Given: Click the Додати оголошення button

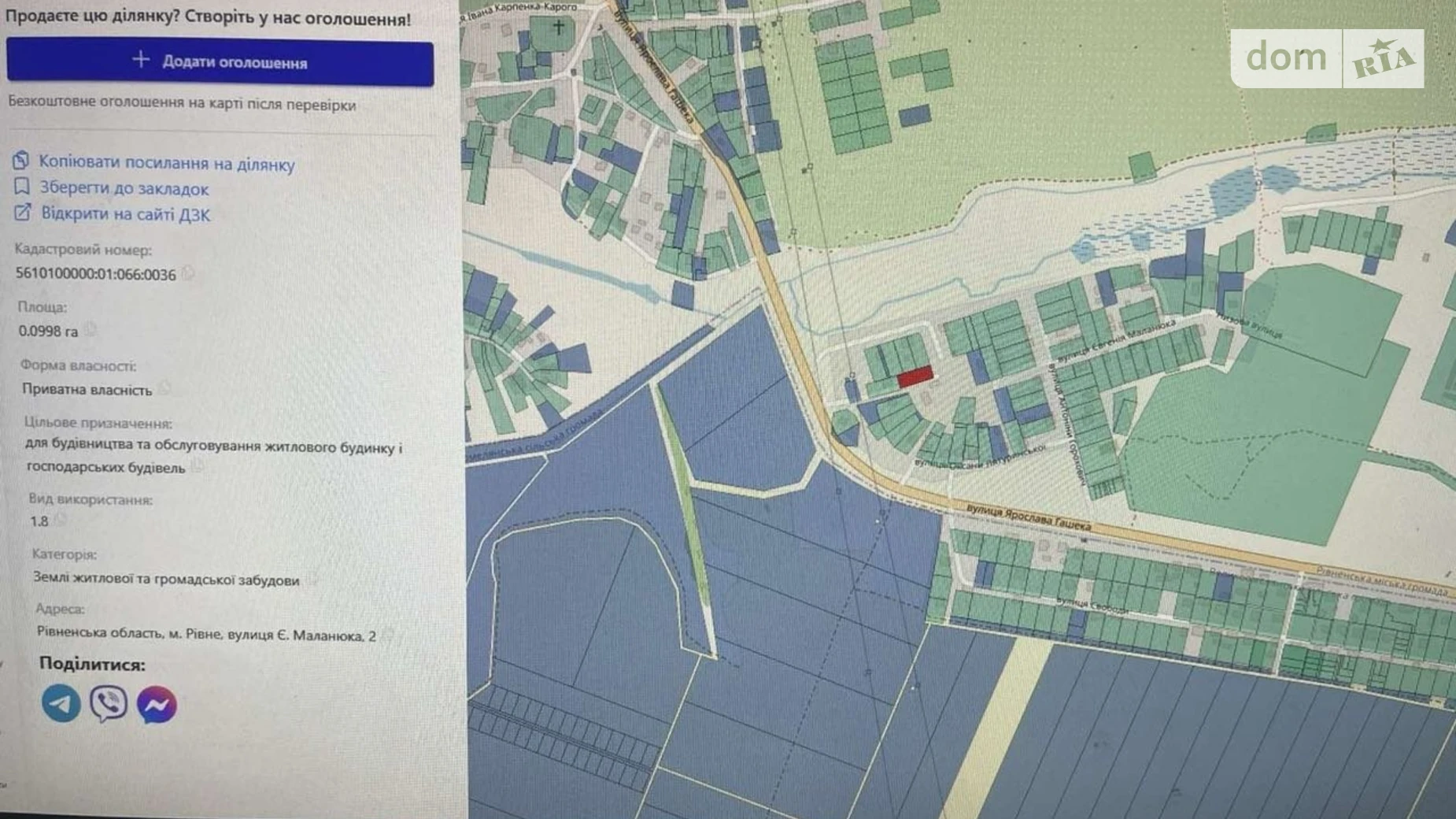Looking at the screenshot, I should (x=220, y=61).
